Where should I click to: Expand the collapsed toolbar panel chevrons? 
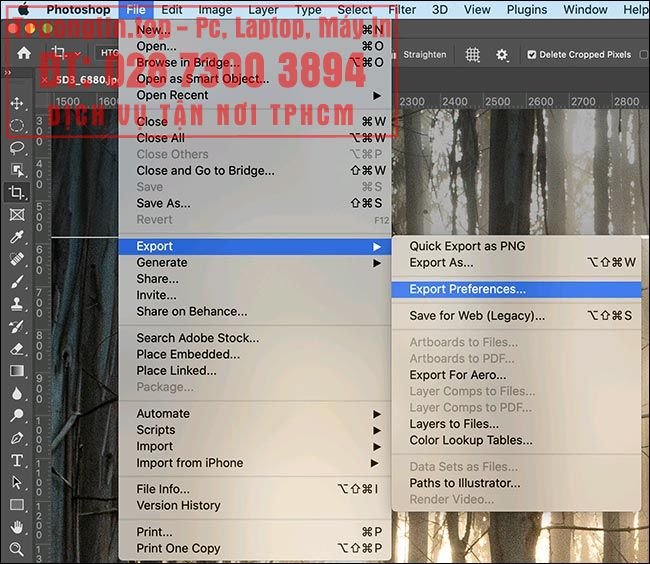[x=7, y=73]
